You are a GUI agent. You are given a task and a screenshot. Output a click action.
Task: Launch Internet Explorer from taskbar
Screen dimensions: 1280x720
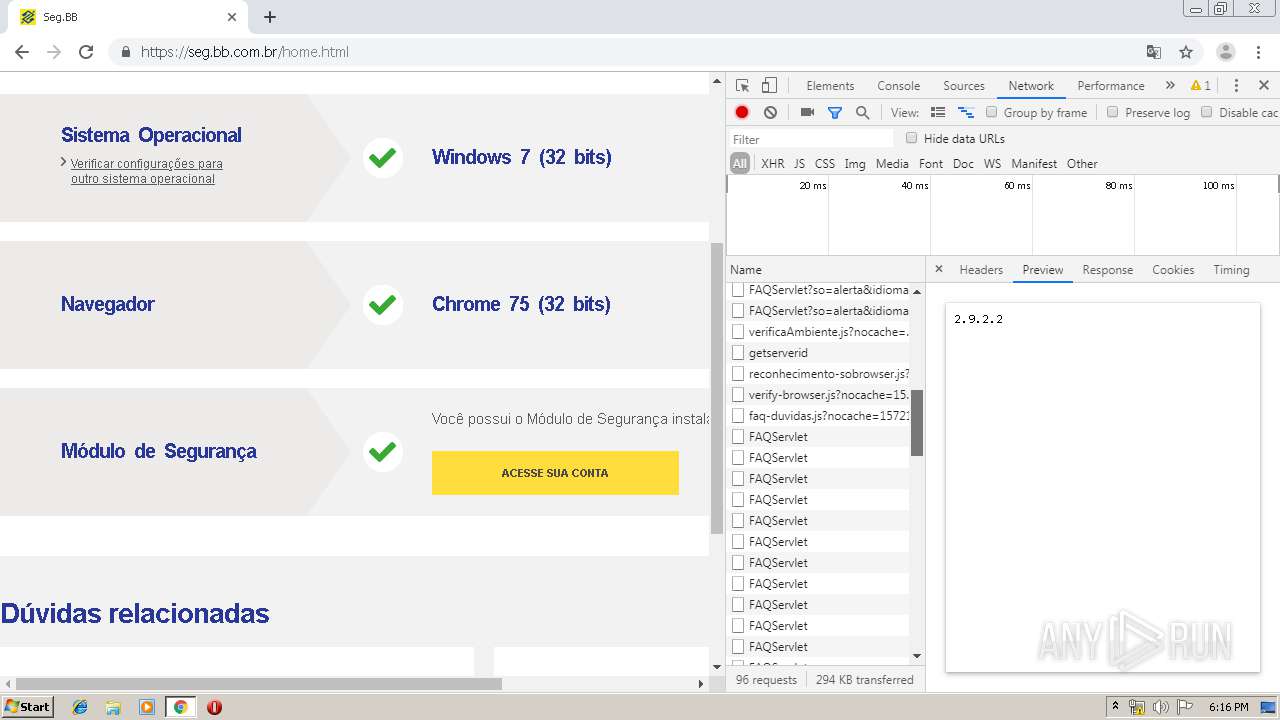tap(80, 707)
